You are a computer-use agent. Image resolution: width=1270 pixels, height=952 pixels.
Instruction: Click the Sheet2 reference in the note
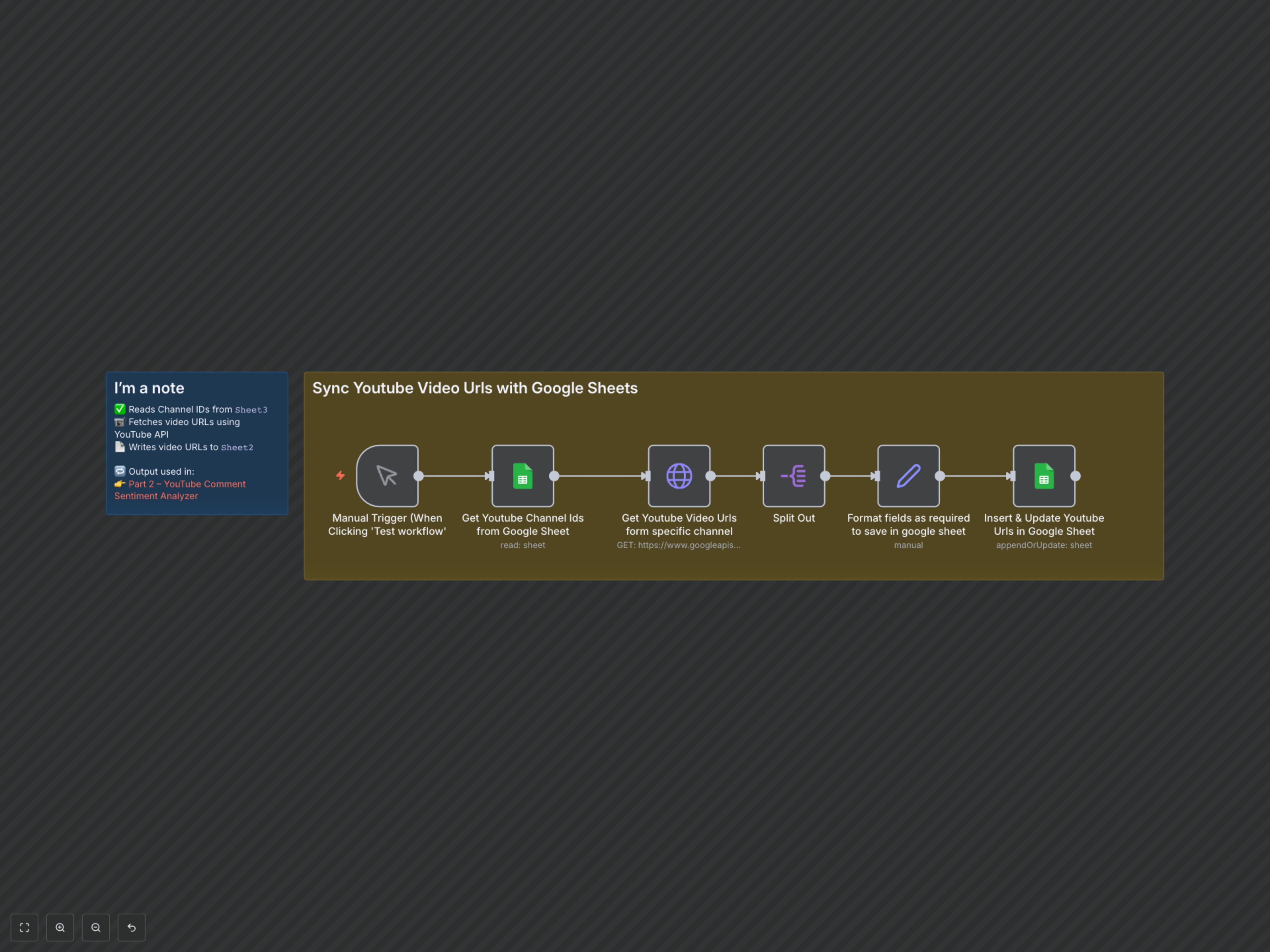(x=237, y=447)
